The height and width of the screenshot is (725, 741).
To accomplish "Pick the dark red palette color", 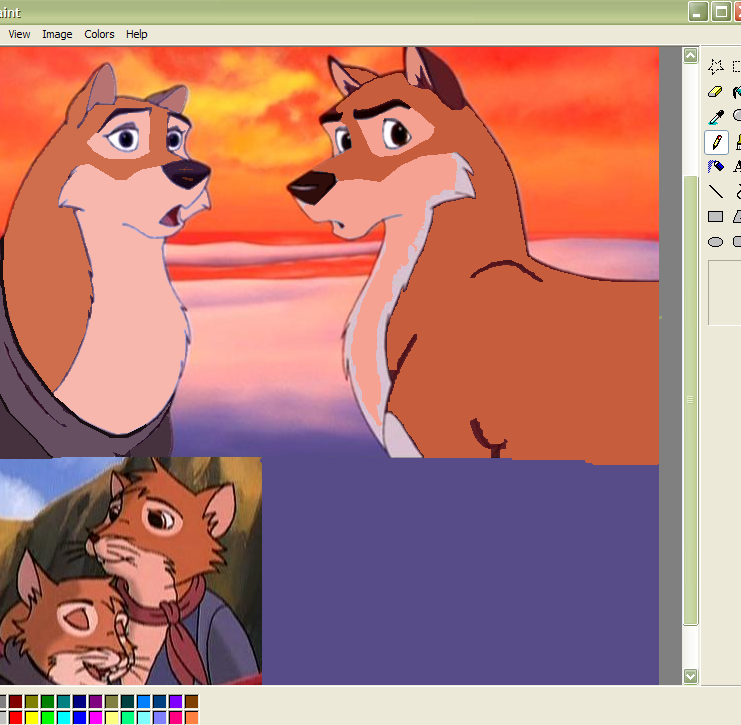I will [x=16, y=701].
